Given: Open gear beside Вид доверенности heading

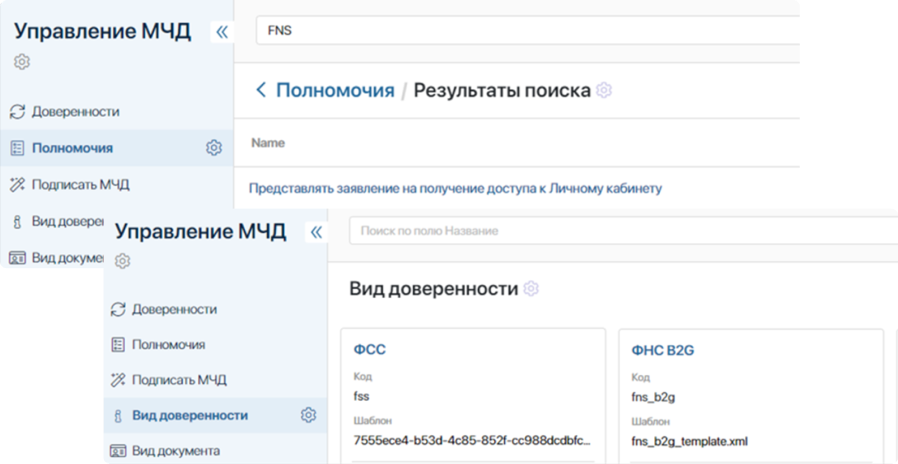Looking at the screenshot, I should click(531, 289).
